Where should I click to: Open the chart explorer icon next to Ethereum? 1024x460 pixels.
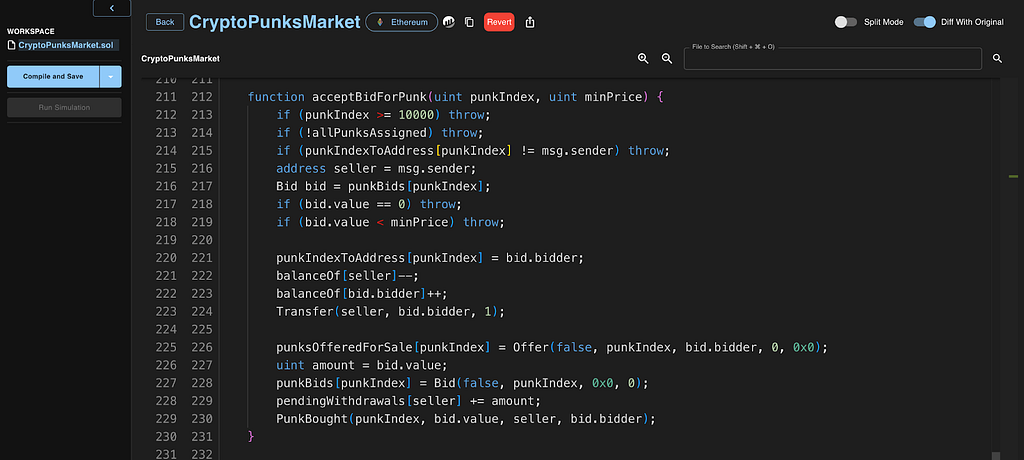click(449, 22)
